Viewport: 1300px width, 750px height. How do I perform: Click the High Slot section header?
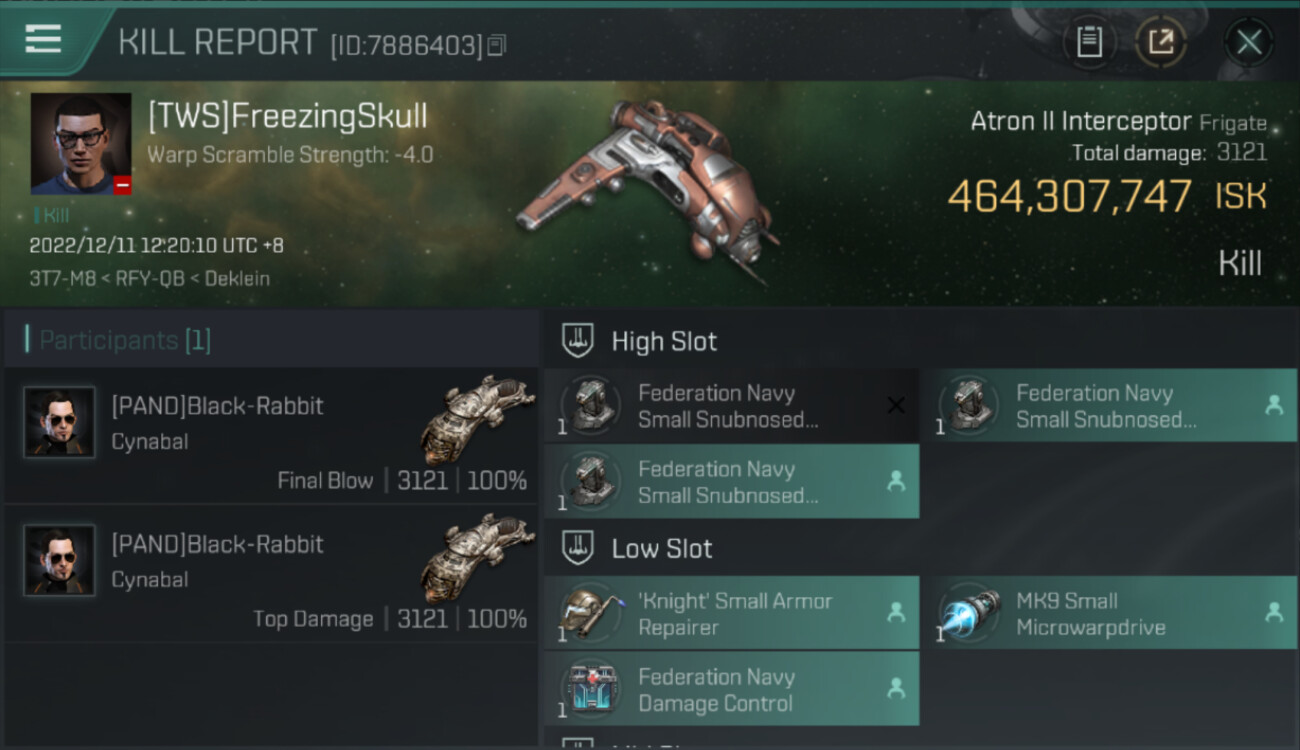tap(664, 341)
